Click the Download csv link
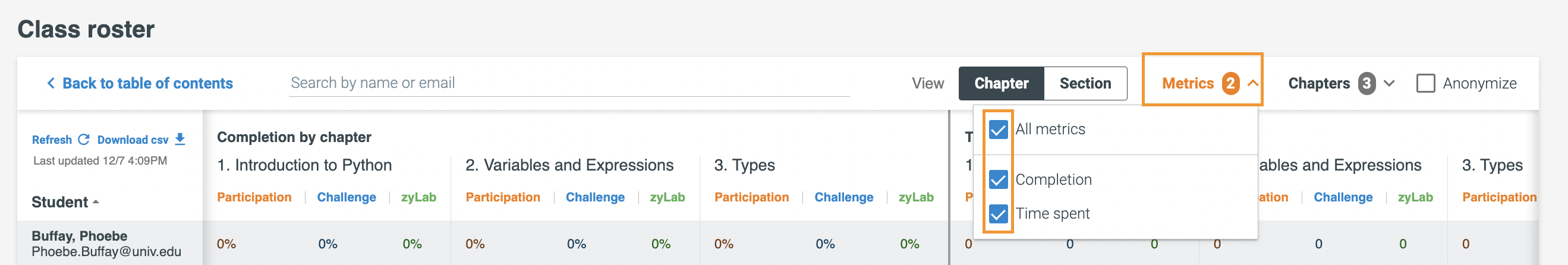 pyautogui.click(x=133, y=140)
